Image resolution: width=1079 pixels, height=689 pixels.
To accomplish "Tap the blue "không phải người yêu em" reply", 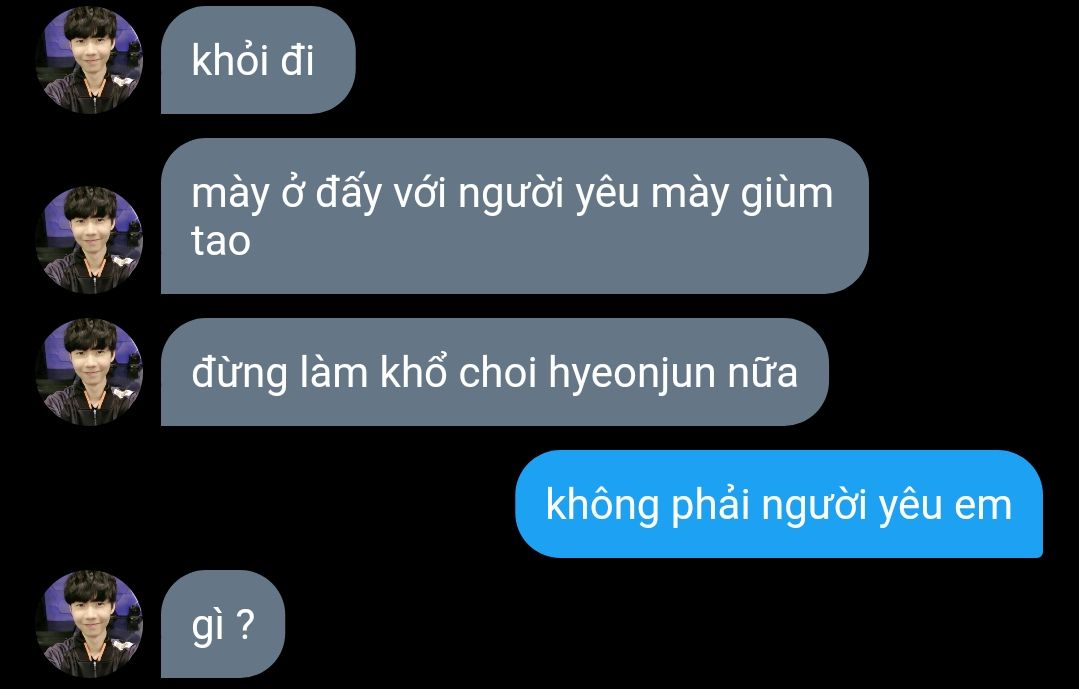I will click(779, 504).
